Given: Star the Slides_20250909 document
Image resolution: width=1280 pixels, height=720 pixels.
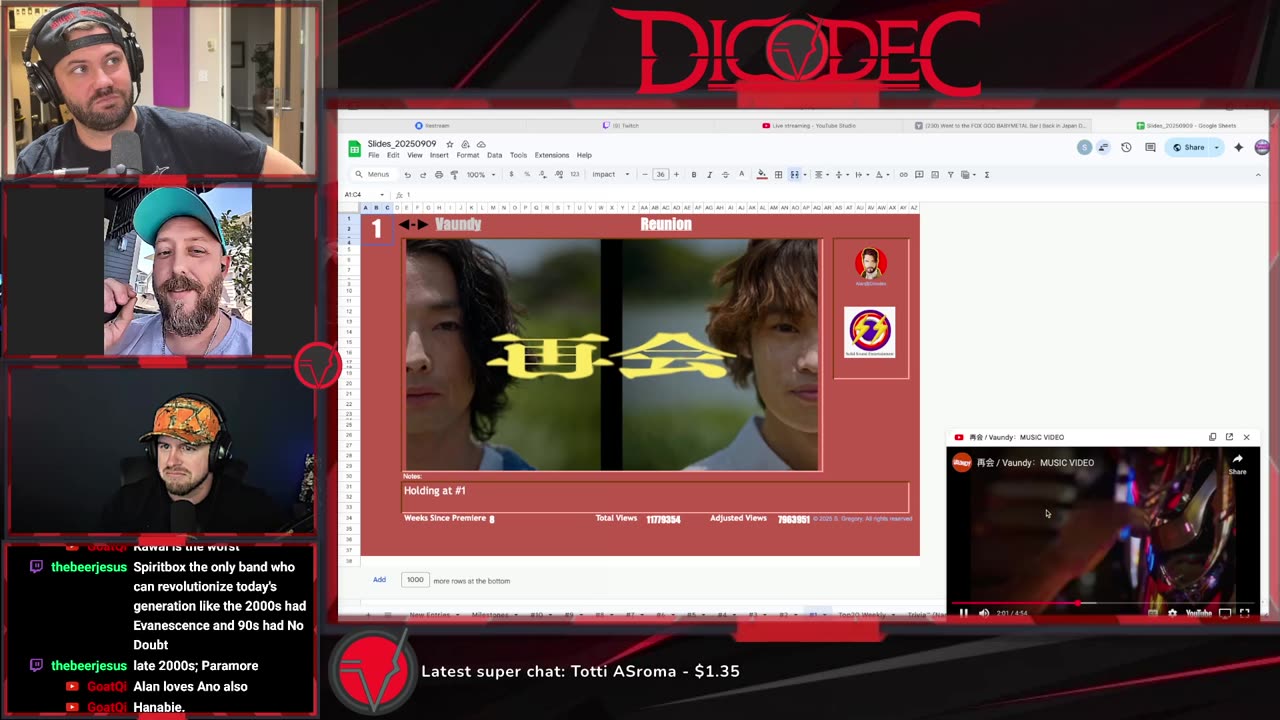Looking at the screenshot, I should coord(450,144).
